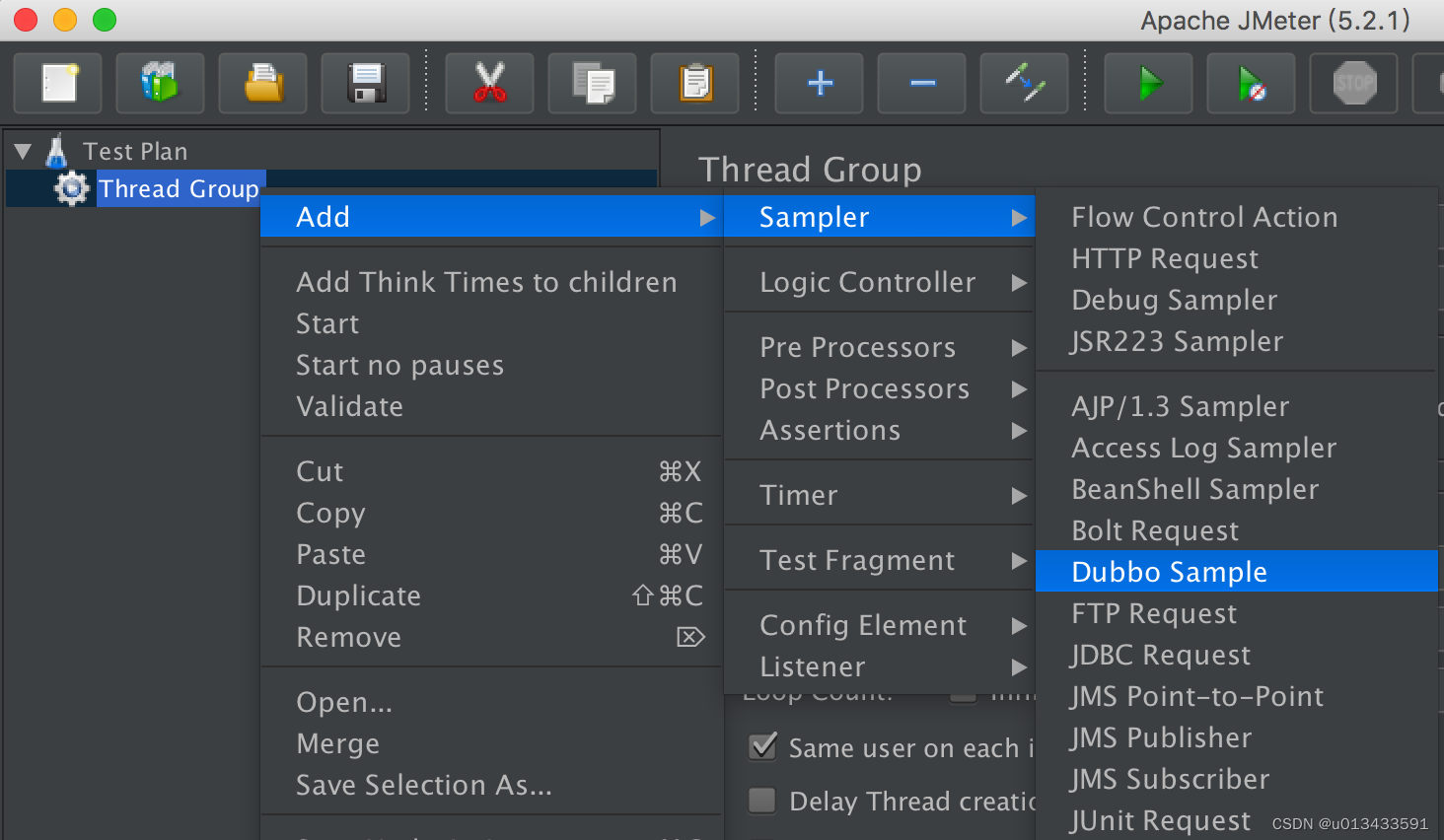
Task: Expand the Assertions submenu
Action: [879, 430]
